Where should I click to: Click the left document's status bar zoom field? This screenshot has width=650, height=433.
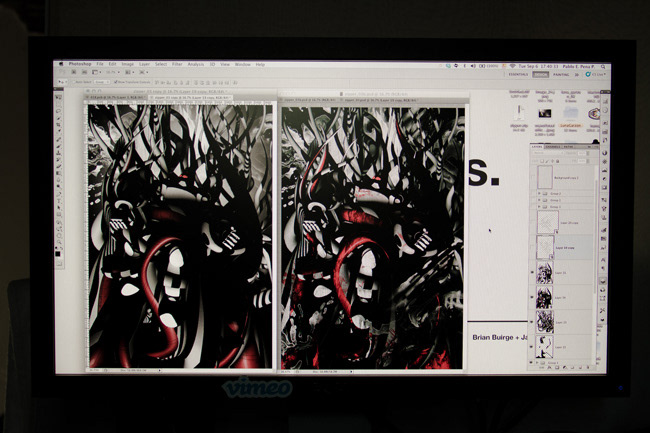tap(93, 370)
